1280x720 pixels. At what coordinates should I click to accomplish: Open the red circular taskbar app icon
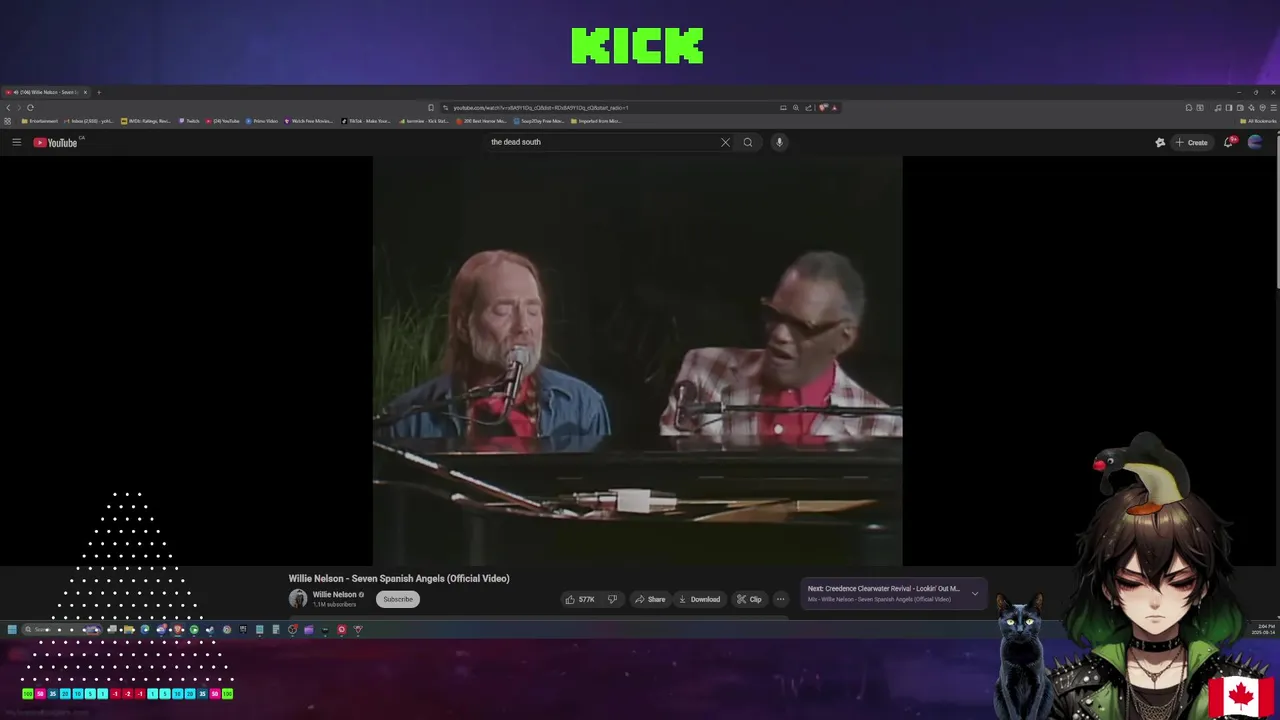[x=341, y=630]
